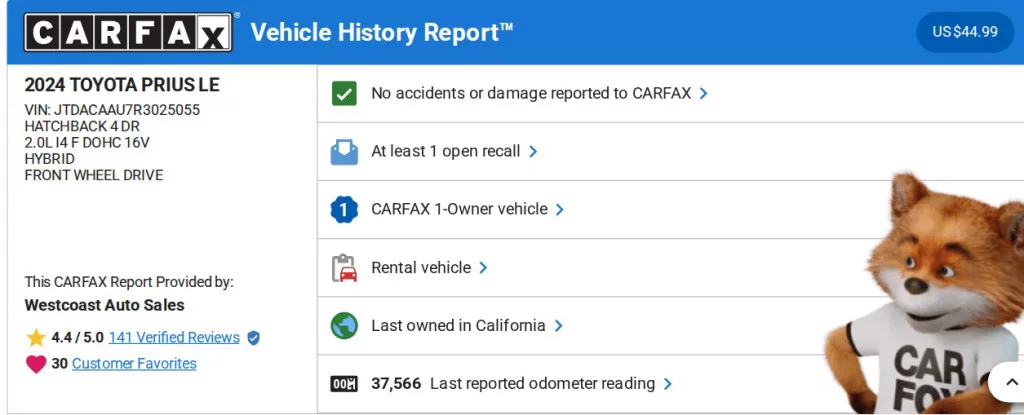This screenshot has height=415, width=1024.
Task: Click the rental vehicle clipboard icon
Action: (344, 268)
